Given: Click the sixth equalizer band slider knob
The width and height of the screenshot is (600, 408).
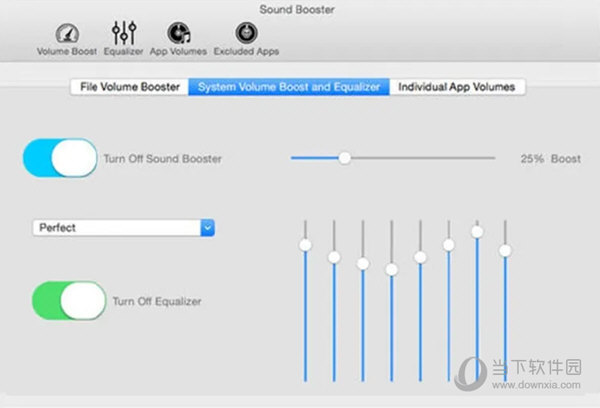Looking at the screenshot, I should [x=448, y=245].
